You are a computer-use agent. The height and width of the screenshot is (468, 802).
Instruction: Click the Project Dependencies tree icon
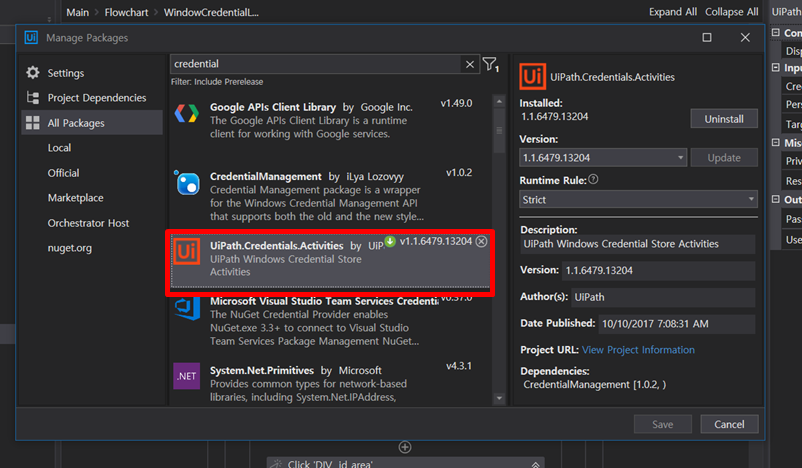click(x=33, y=98)
